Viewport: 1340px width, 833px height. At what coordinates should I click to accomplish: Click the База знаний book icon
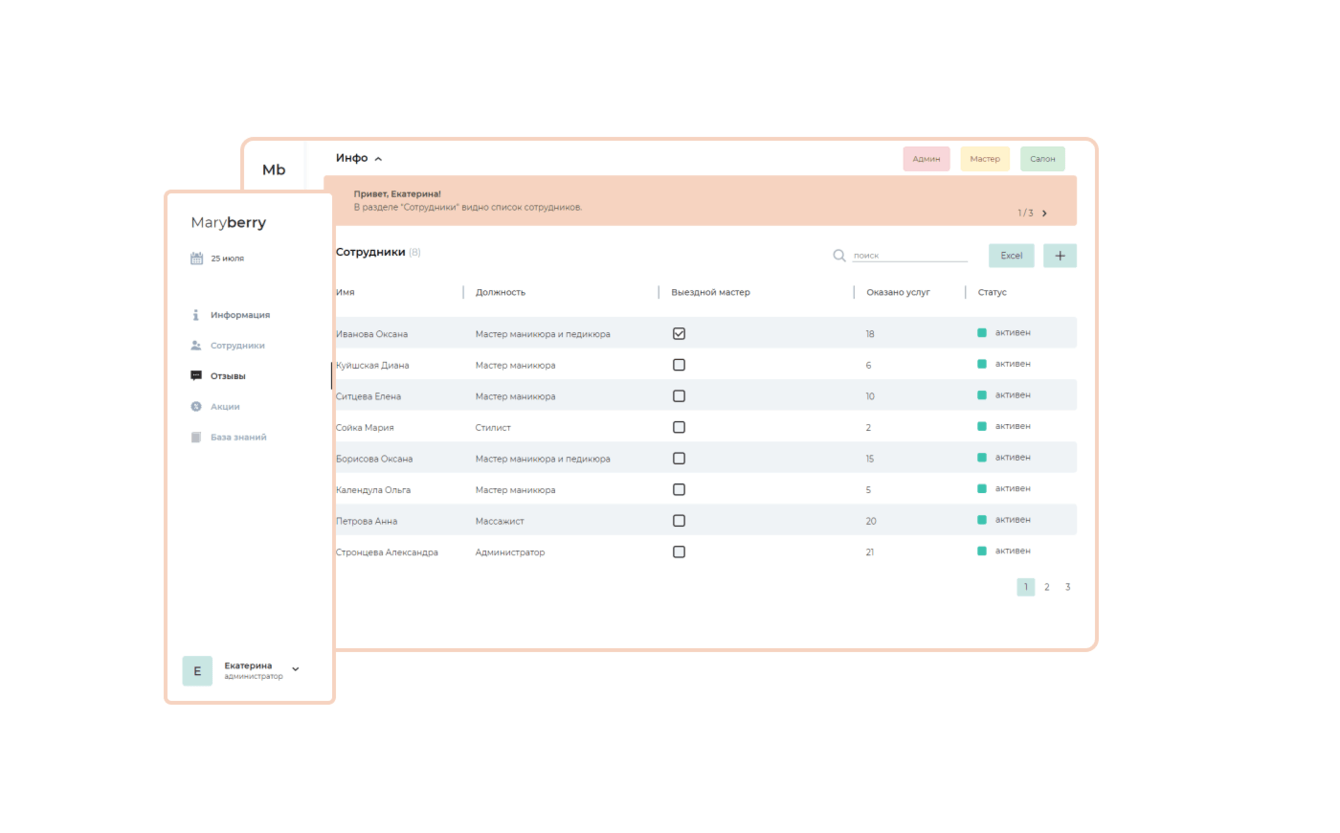196,437
